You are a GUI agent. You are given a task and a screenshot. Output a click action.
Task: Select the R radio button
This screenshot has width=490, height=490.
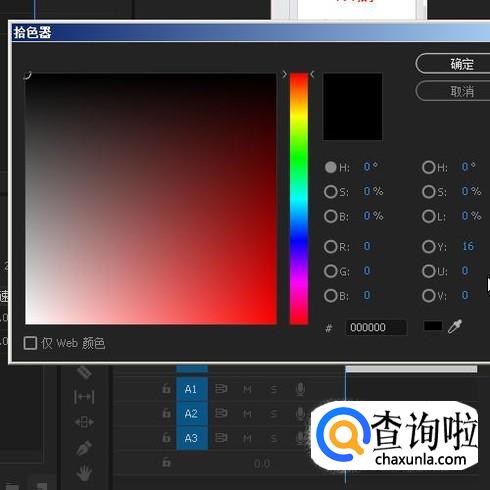click(331, 247)
